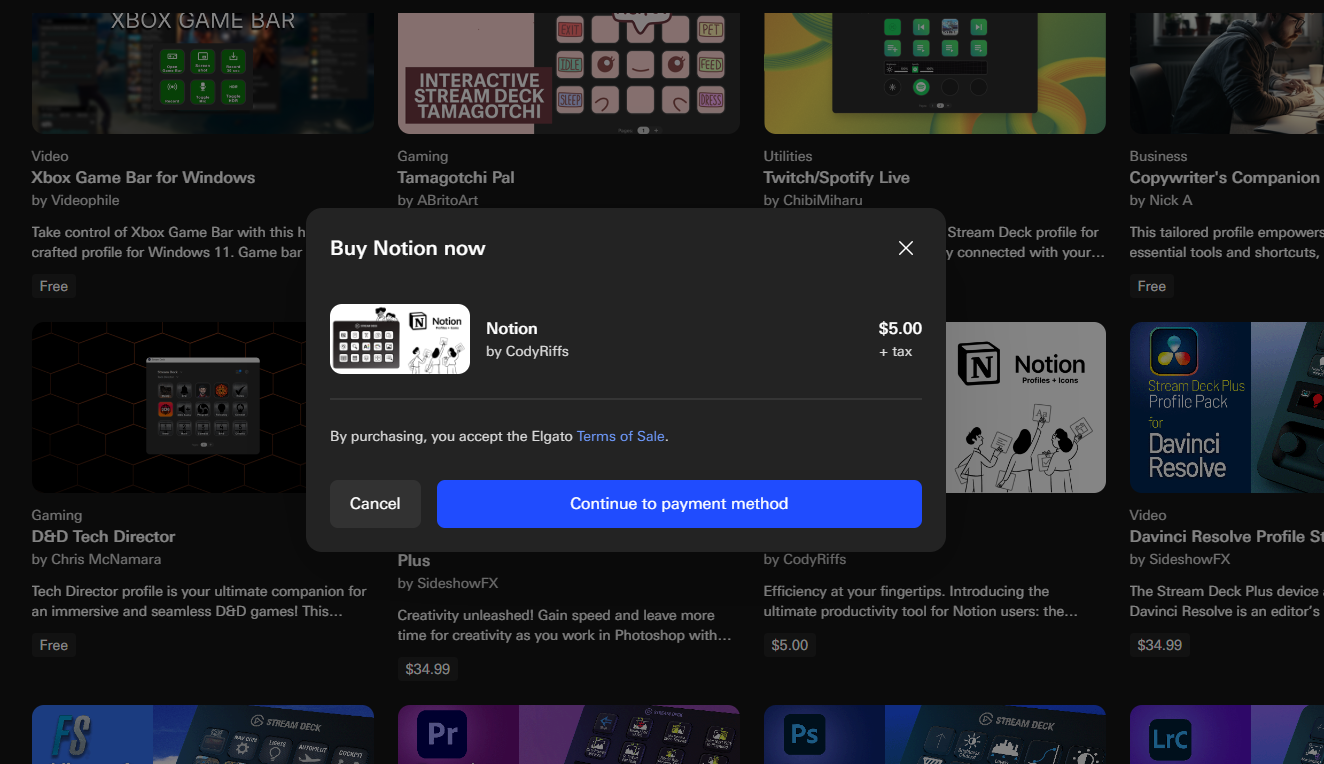This screenshot has height=764, width=1324.
Task: Click the Business category label
Action: [x=1159, y=156]
